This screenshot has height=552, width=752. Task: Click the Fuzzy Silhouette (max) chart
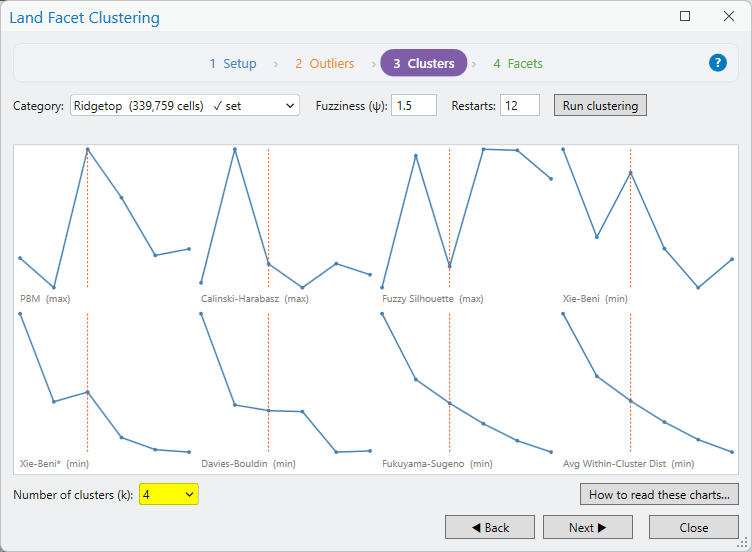[467, 225]
